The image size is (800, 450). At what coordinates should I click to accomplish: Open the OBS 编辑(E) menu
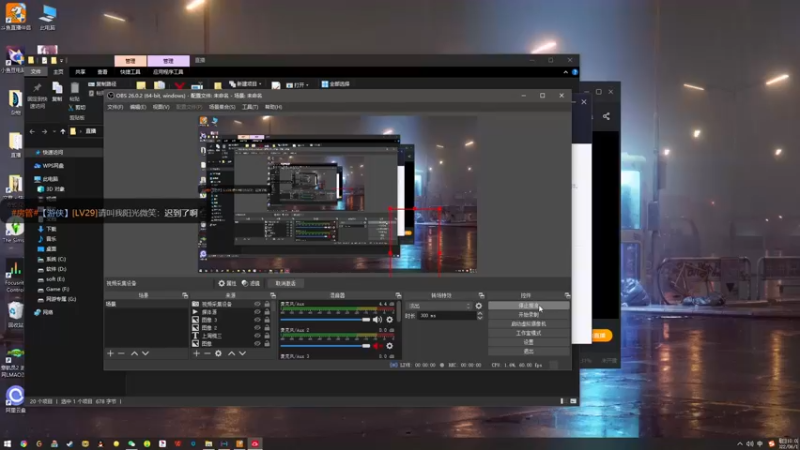click(x=138, y=107)
